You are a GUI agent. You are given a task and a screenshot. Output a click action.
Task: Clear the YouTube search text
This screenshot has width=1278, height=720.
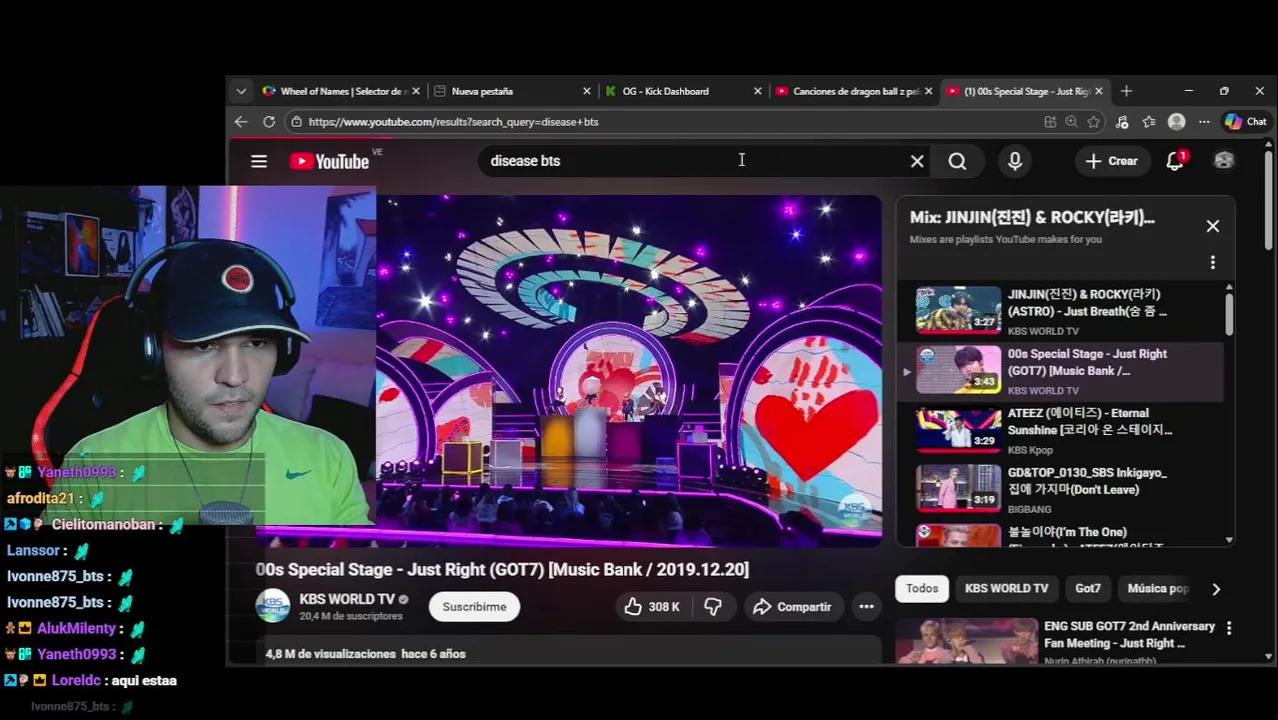(x=917, y=161)
